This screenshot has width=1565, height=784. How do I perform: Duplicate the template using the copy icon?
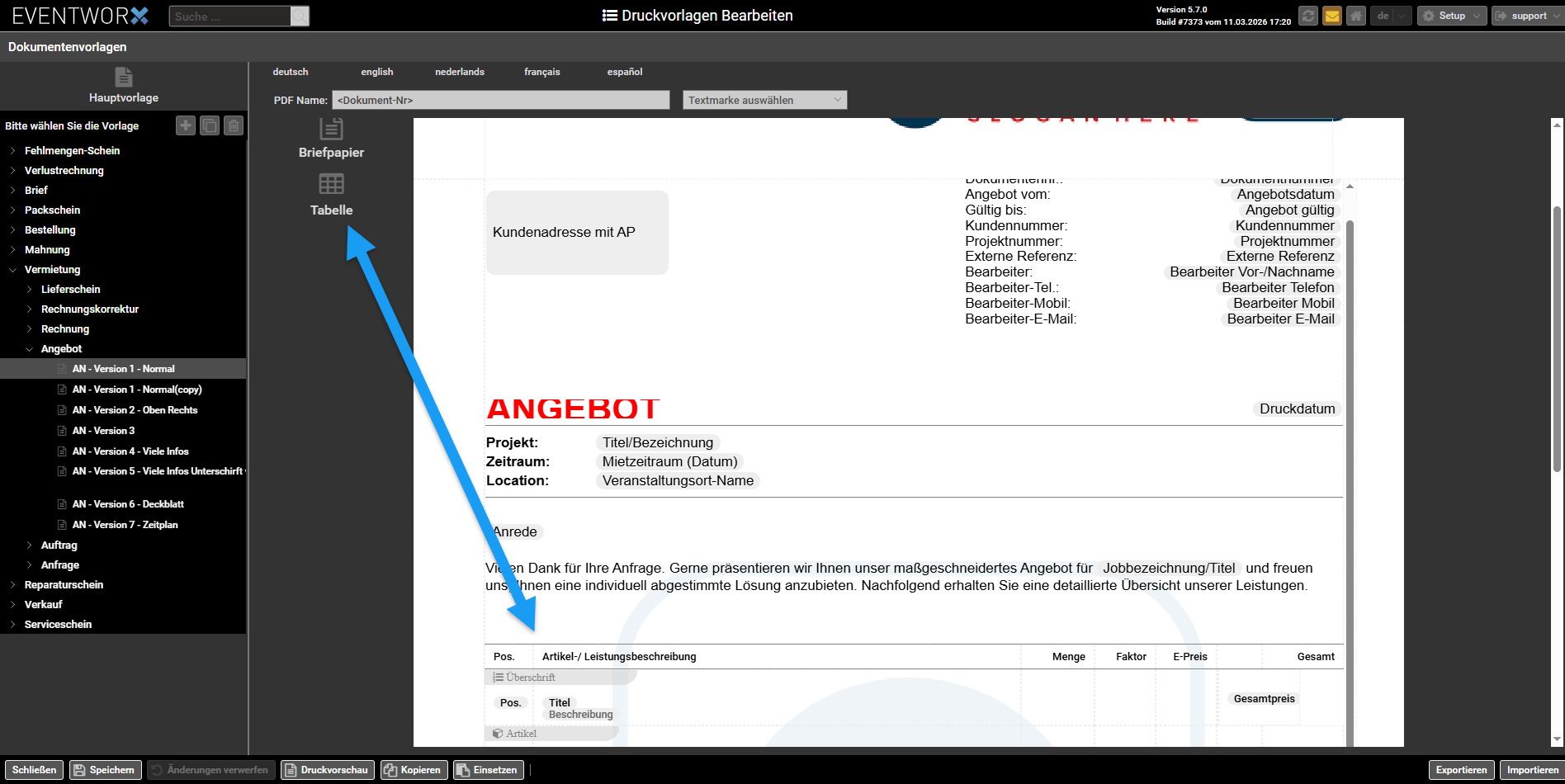click(210, 125)
